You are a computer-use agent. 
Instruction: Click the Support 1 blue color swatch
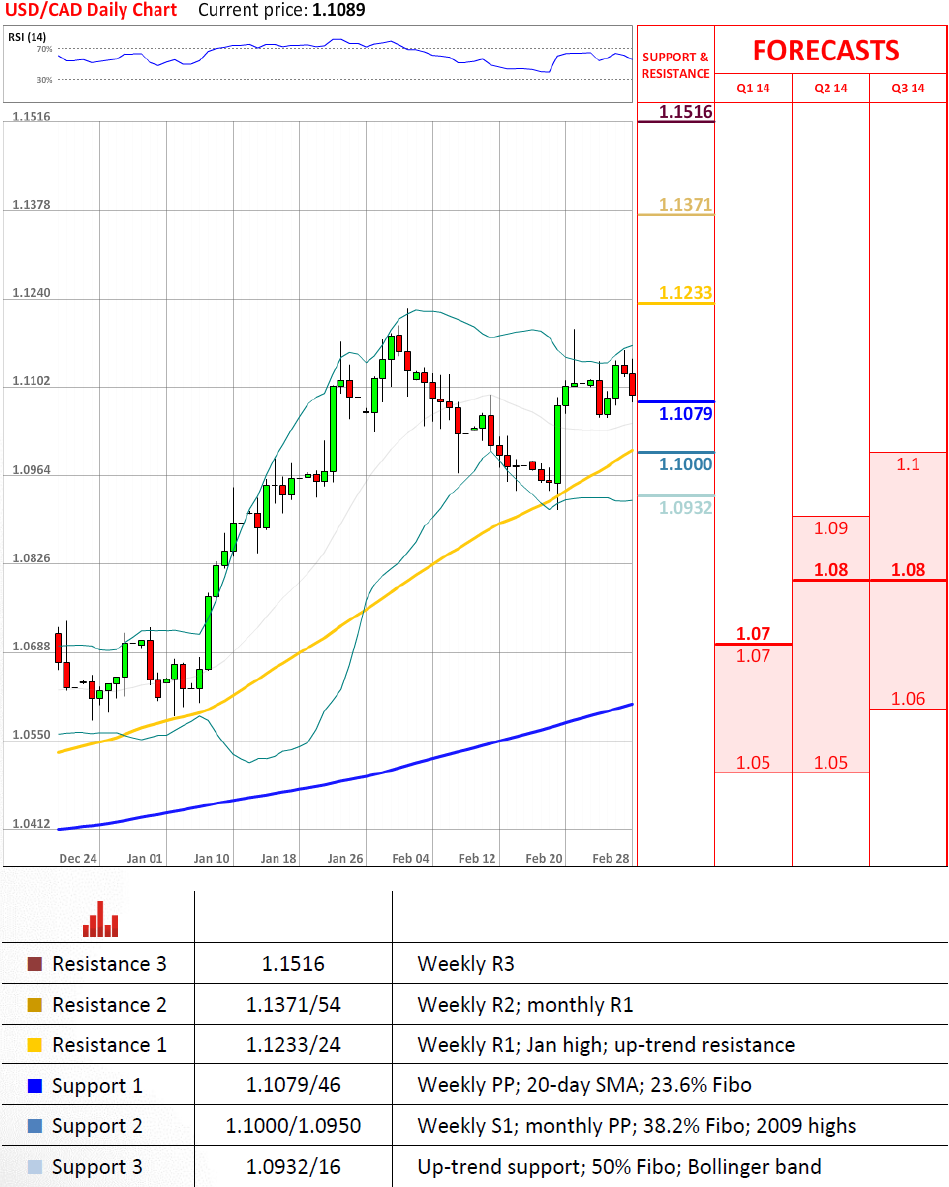[34, 1086]
